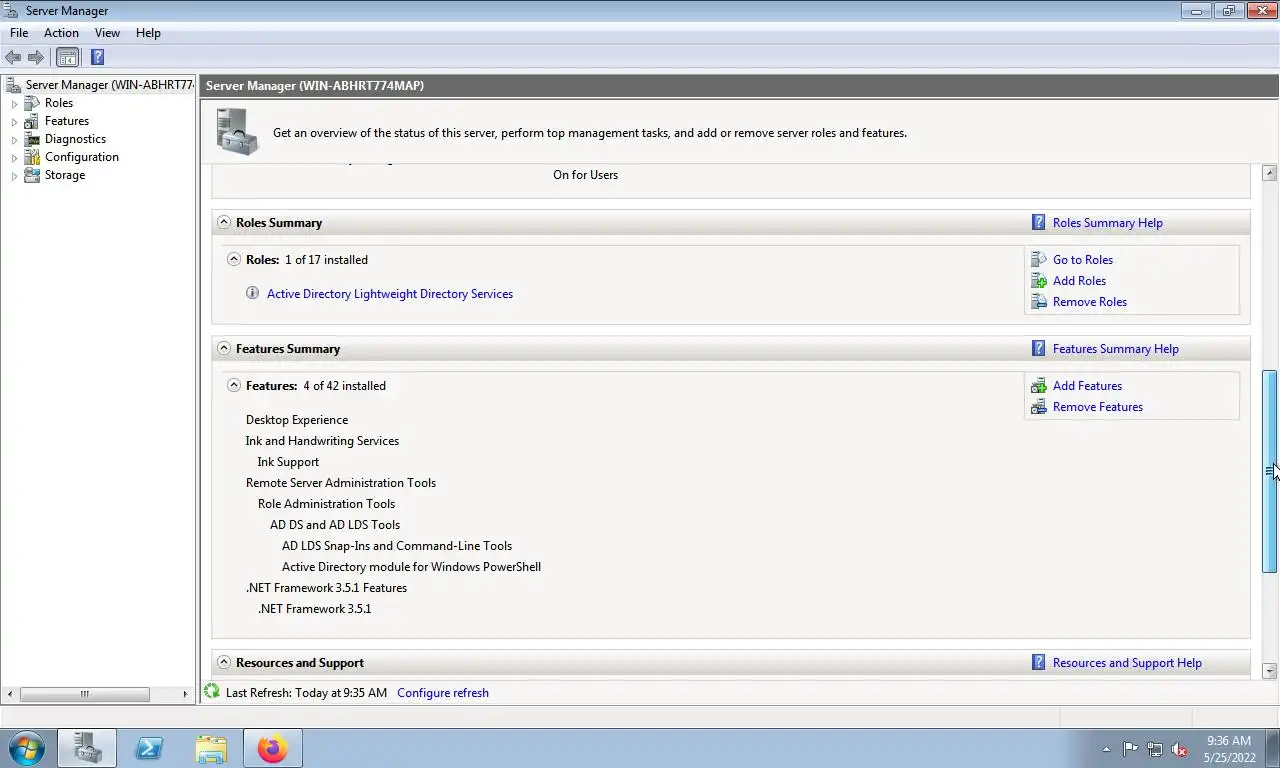The height and width of the screenshot is (768, 1280).
Task: Open the Windows Start button
Action: (26, 748)
